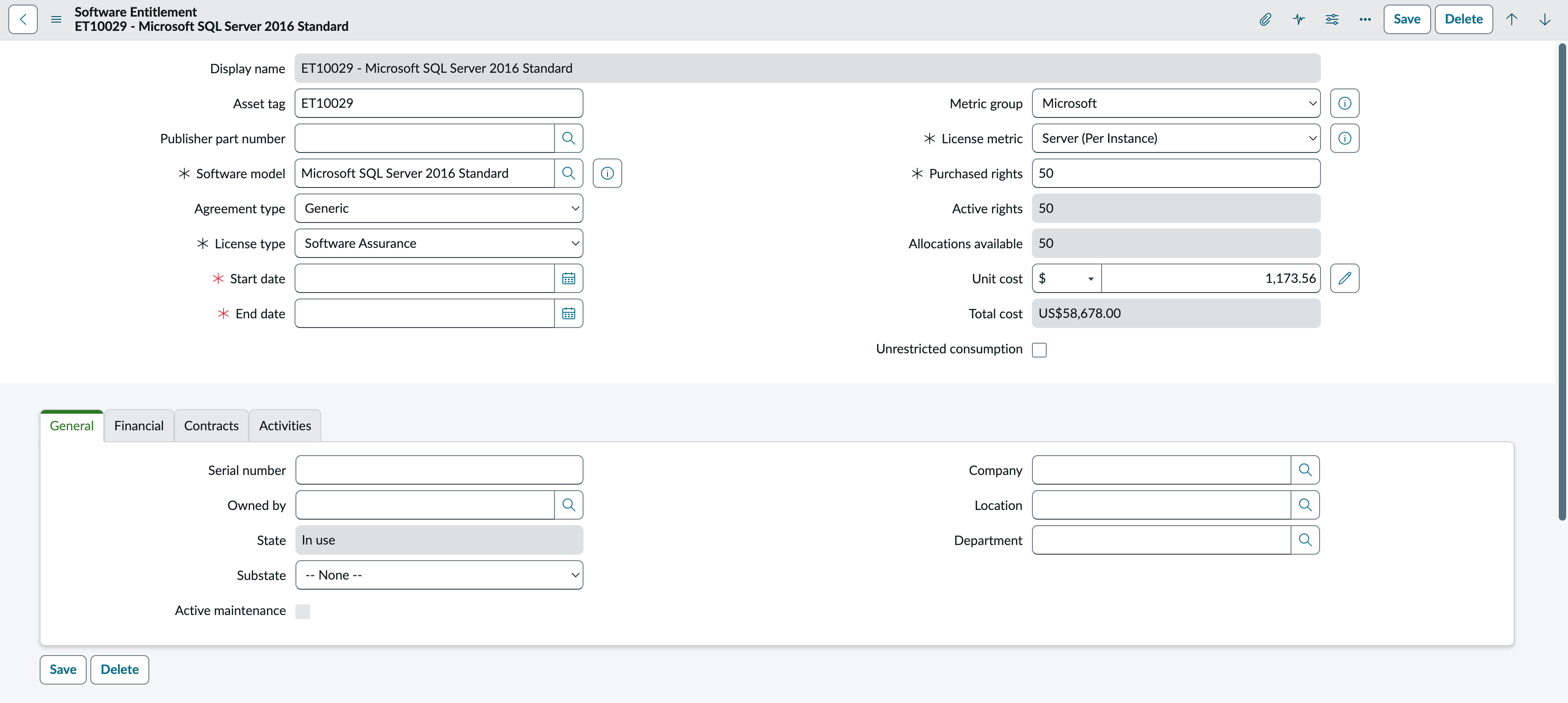Viewport: 1568px width, 703px height.
Task: Open the form context hamburger menu
Action: [56, 19]
